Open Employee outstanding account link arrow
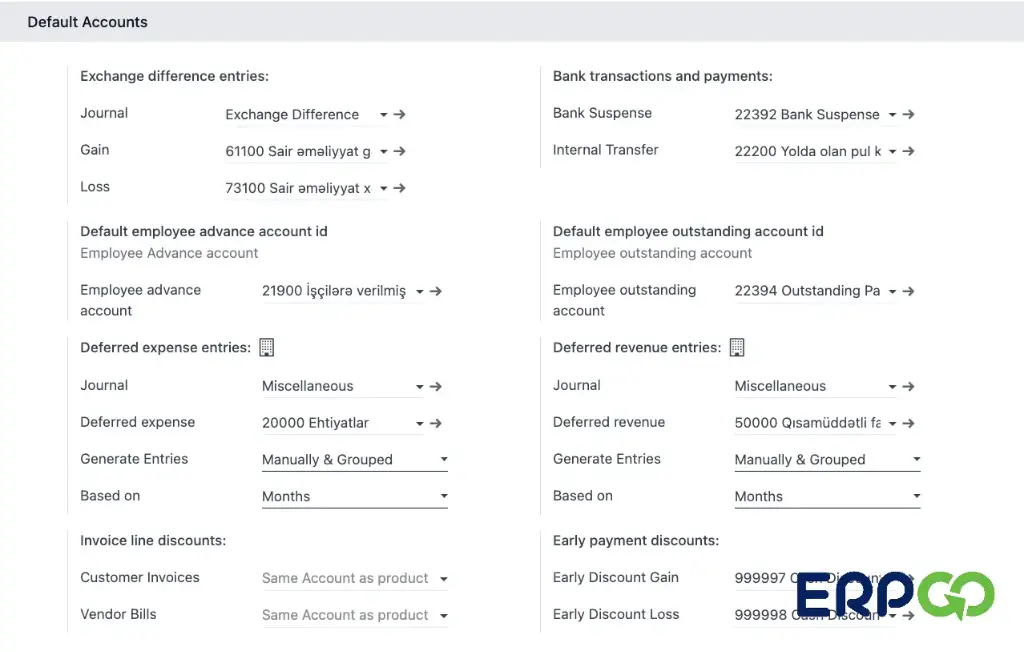Screen dimensions: 1024x651 click(908, 291)
